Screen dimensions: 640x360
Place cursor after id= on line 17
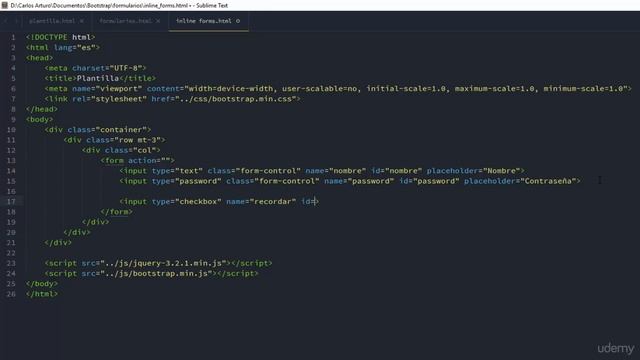[315, 201]
